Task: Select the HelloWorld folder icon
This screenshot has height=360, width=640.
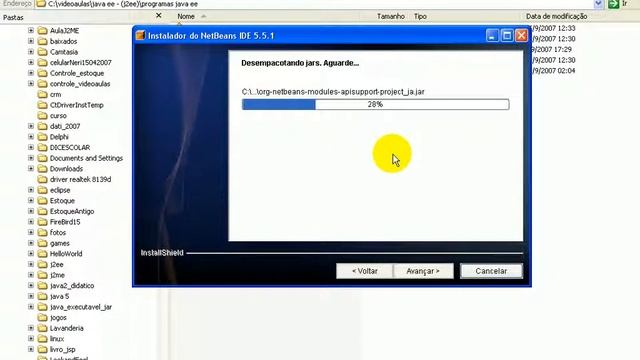Action: click(42, 253)
